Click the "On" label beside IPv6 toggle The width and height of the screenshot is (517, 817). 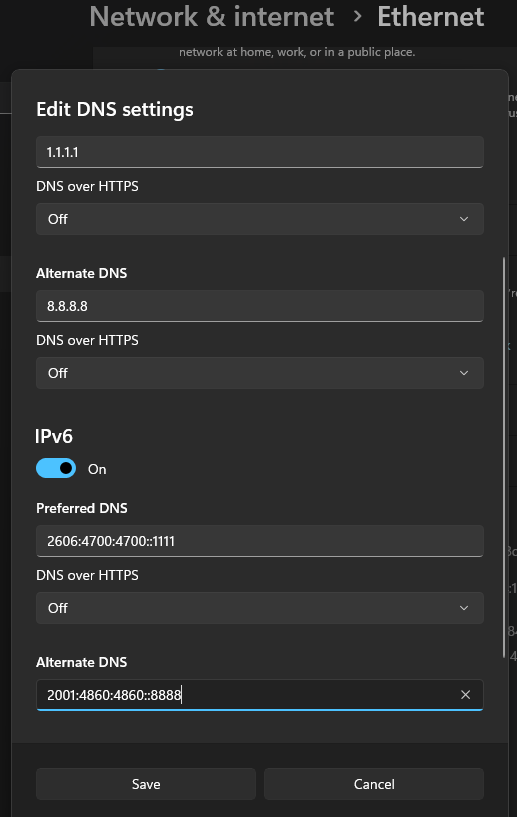click(x=97, y=469)
